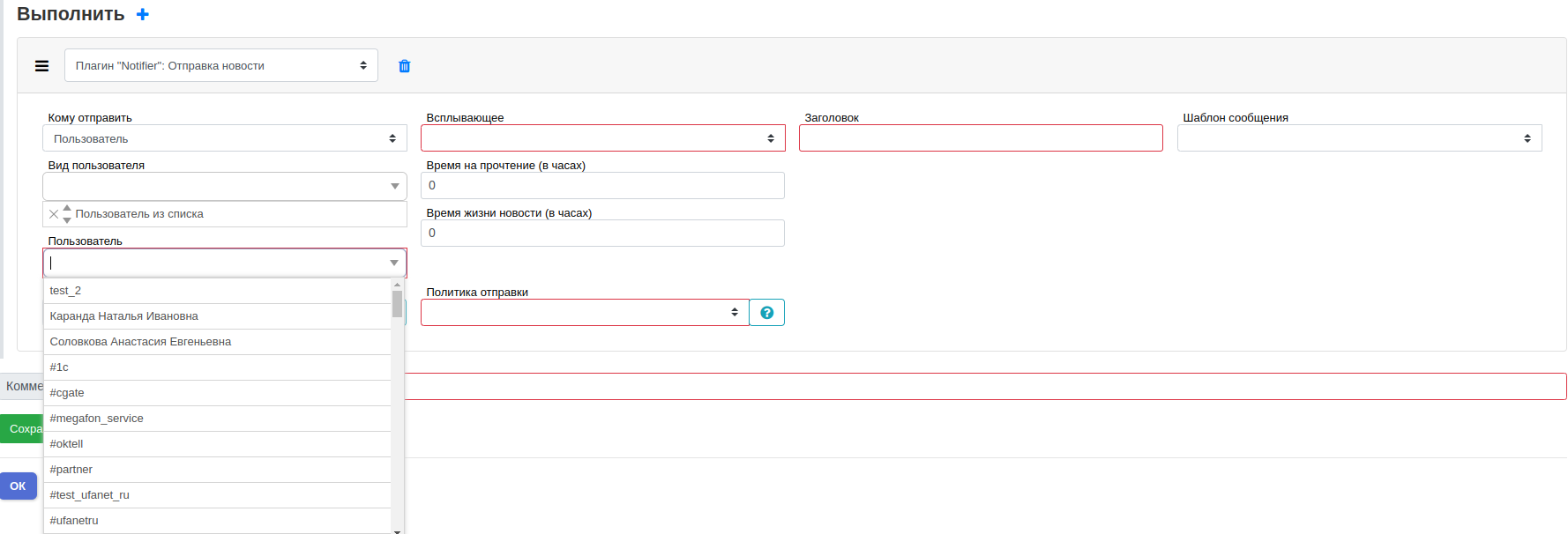Click the blue OK button
Viewport: 1568px width, 534px height.
coord(18,486)
